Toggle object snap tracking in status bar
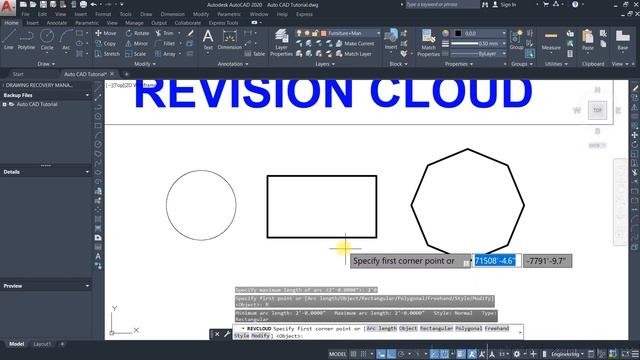 434,354
